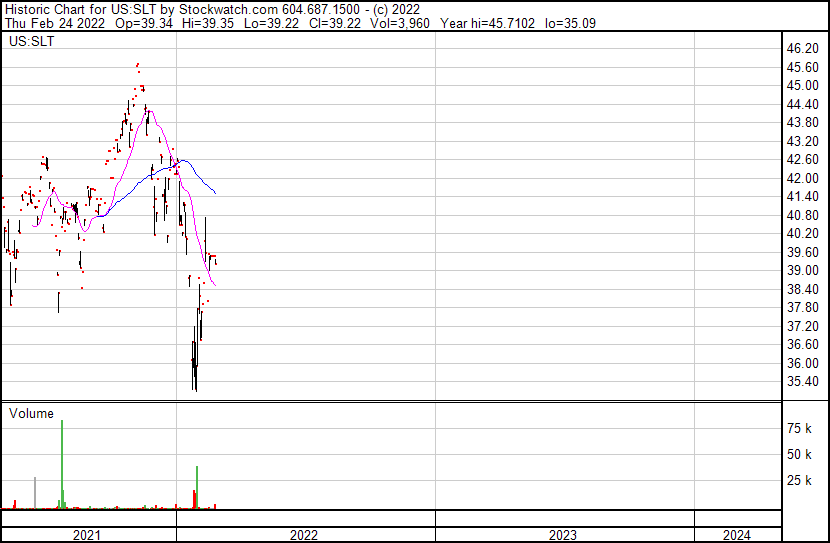
Task: Click the 42.00 price axis label
Action: [x=803, y=178]
